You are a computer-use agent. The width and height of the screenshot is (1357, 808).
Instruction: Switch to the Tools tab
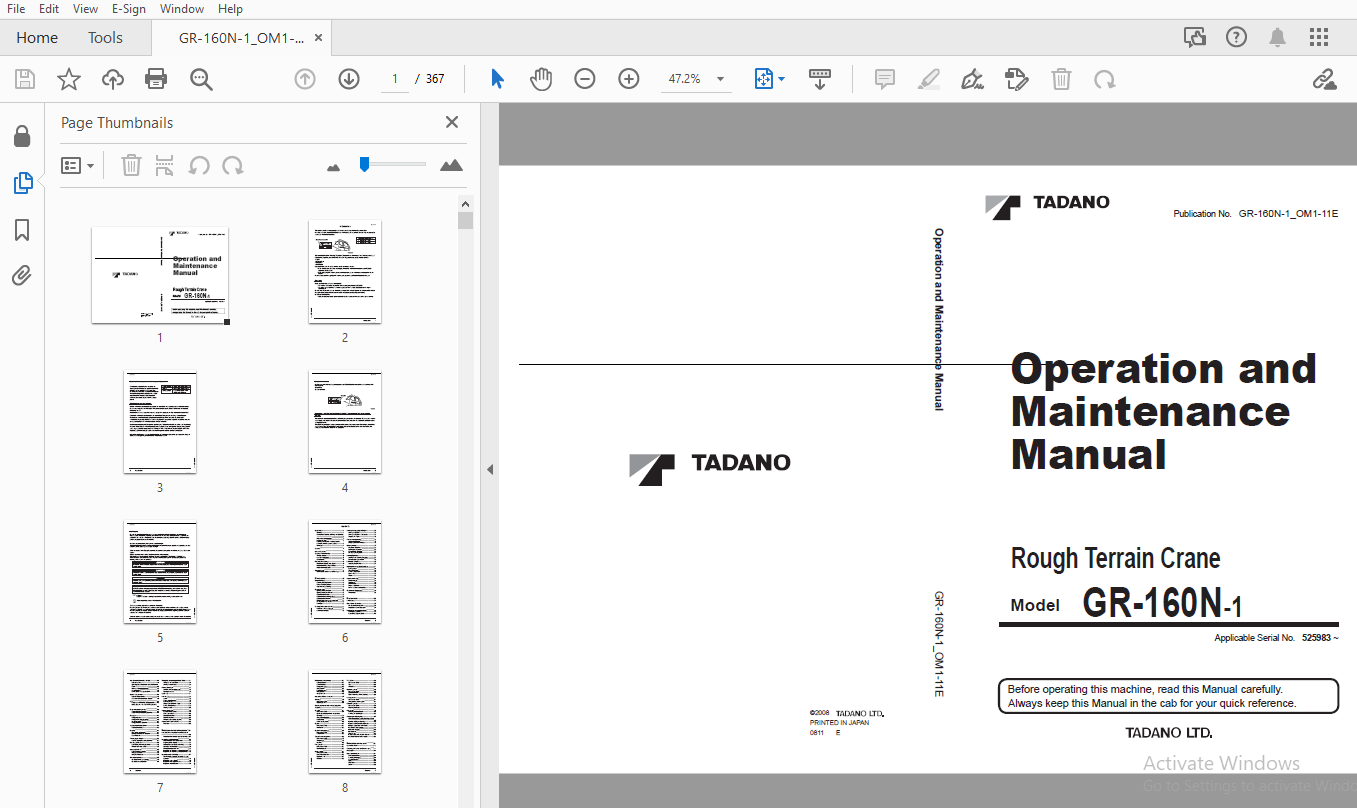pyautogui.click(x=105, y=38)
